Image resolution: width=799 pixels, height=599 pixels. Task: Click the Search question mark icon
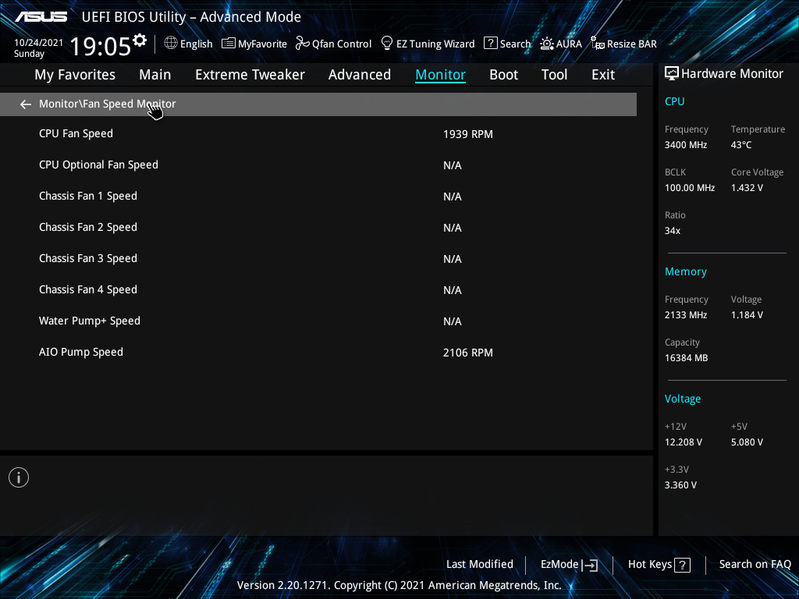(x=490, y=43)
